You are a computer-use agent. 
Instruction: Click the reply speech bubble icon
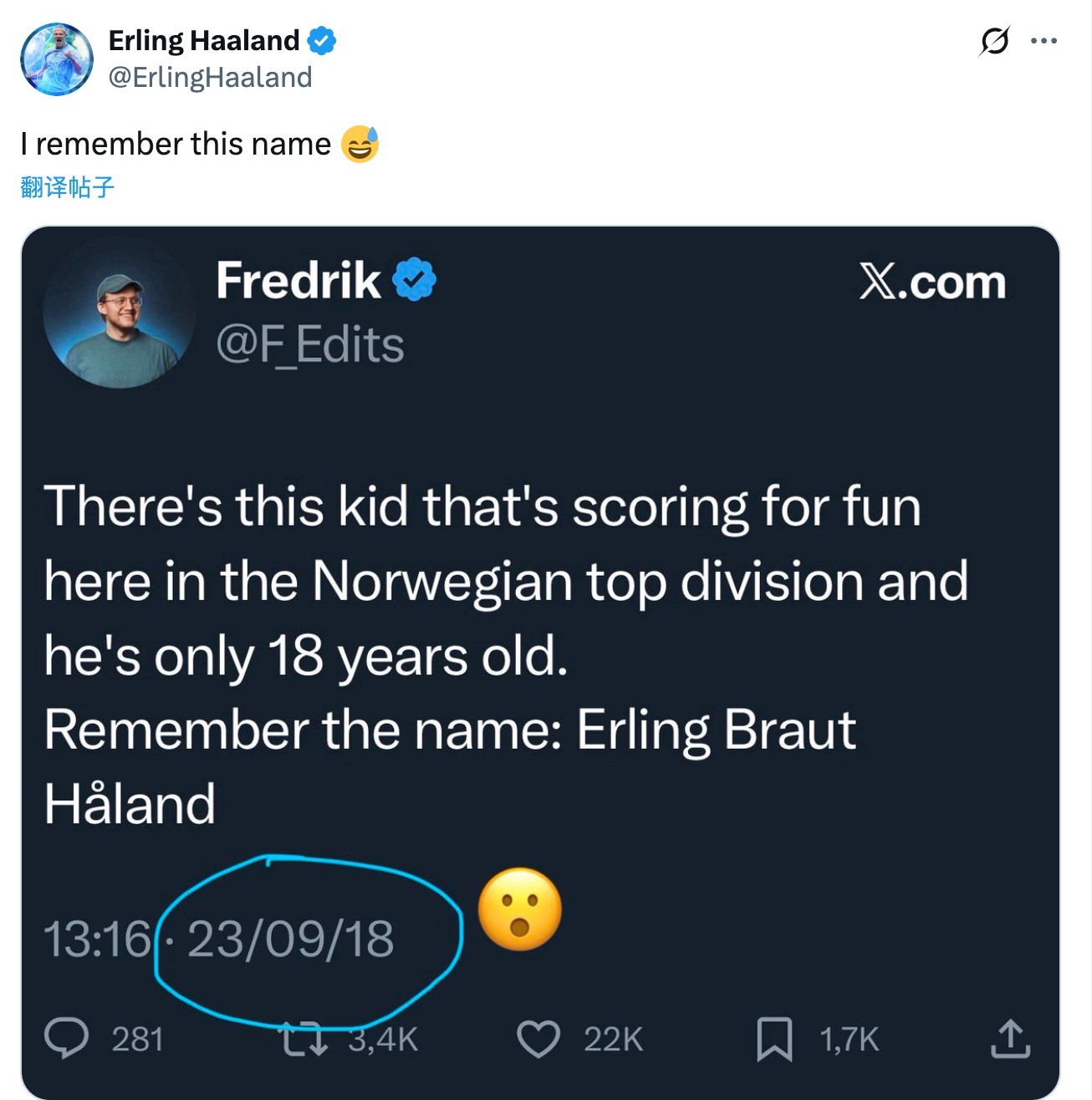[66, 1039]
